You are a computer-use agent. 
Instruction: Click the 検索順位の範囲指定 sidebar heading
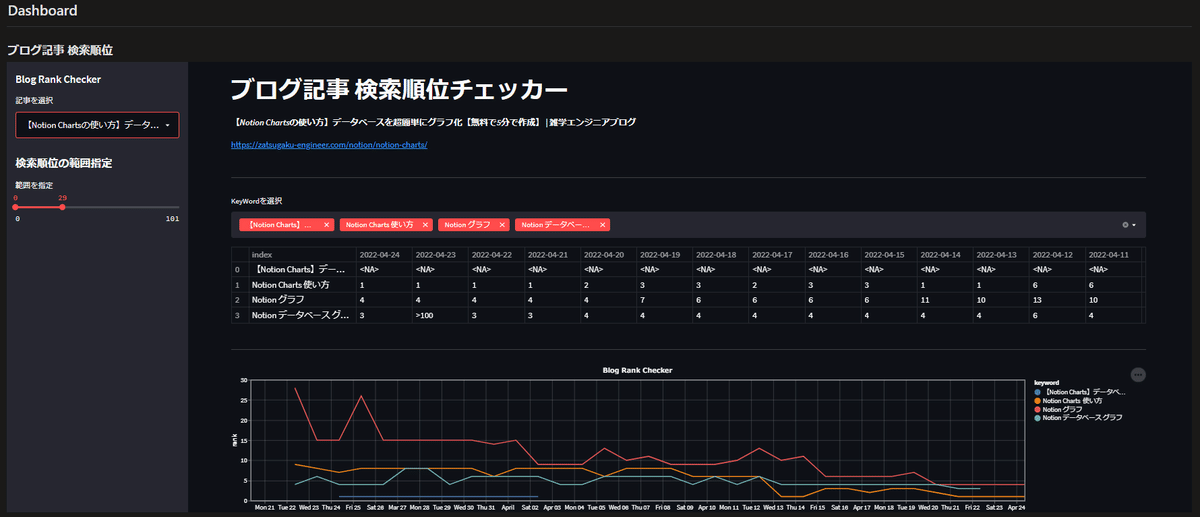point(64,162)
